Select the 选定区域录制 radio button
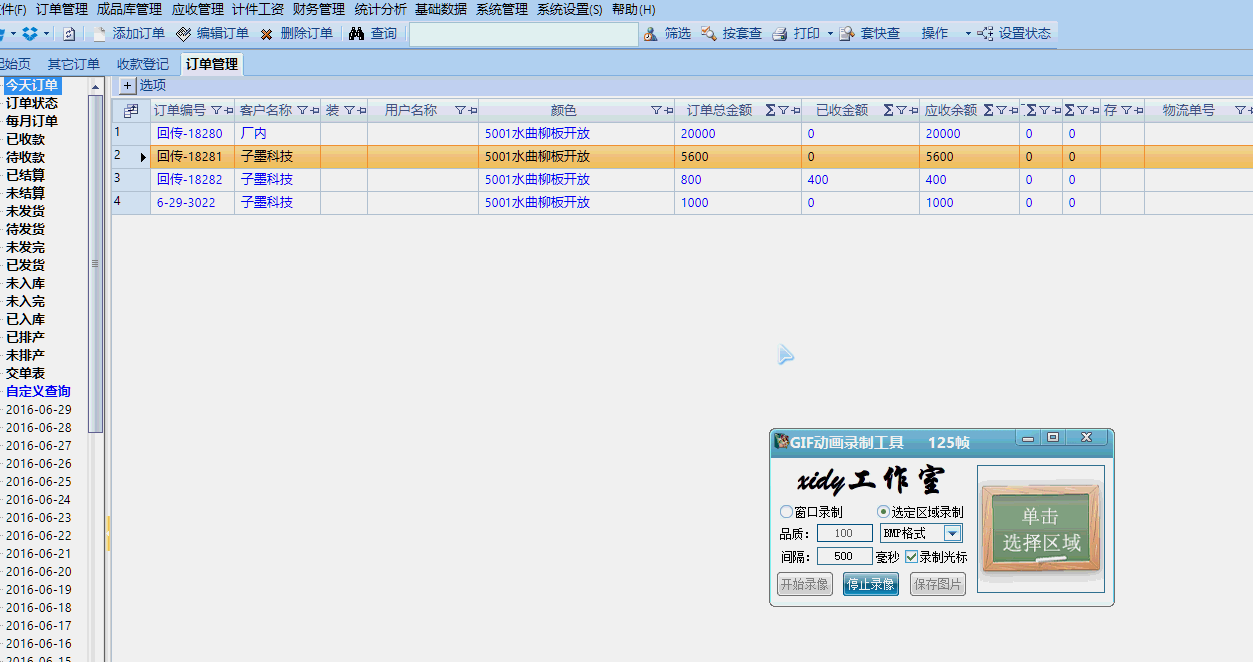This screenshot has height=662, width=1253. pos(883,512)
